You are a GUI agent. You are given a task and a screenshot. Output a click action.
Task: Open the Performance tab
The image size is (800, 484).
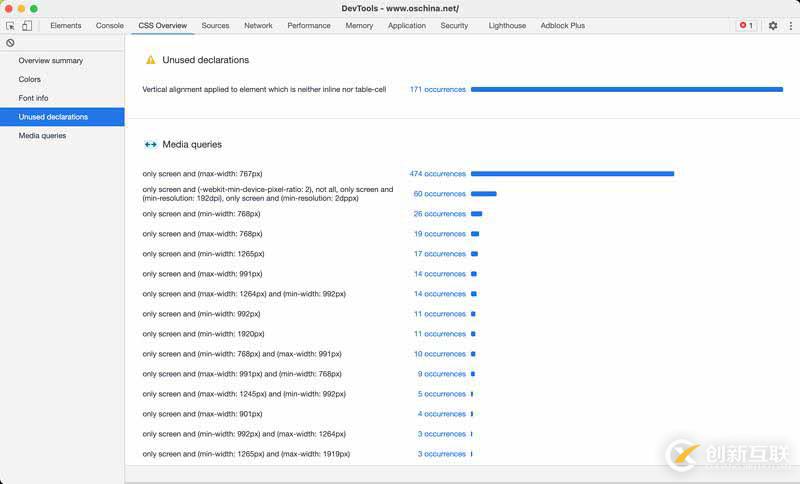(309, 26)
